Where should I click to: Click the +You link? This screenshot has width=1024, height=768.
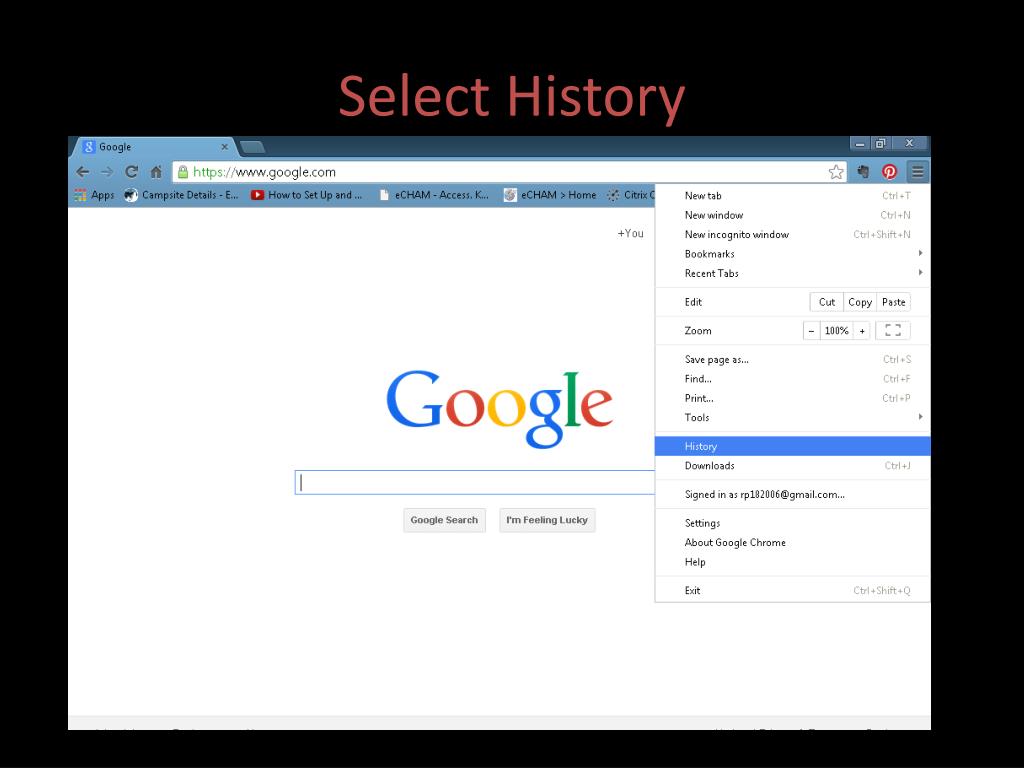tap(631, 233)
